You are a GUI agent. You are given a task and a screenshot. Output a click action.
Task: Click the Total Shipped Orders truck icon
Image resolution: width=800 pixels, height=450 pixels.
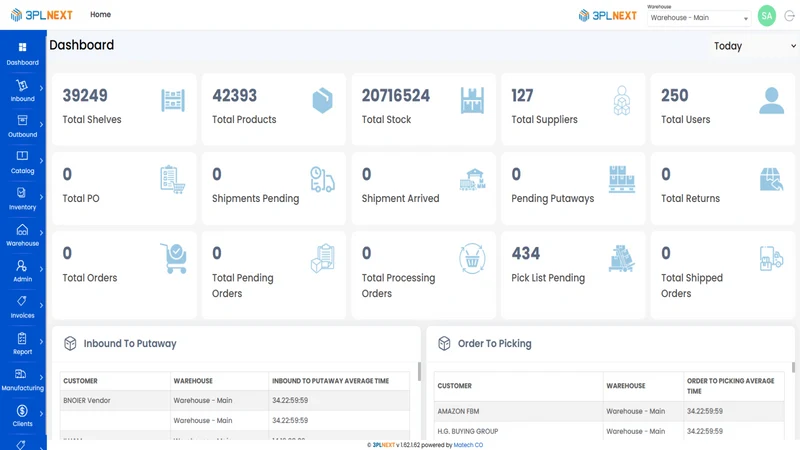771,258
